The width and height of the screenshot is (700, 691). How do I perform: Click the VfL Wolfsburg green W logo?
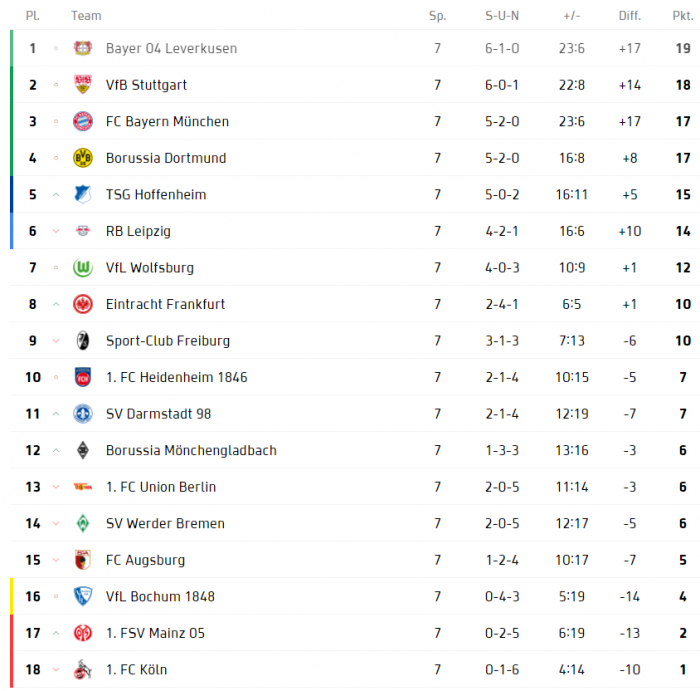[83, 268]
